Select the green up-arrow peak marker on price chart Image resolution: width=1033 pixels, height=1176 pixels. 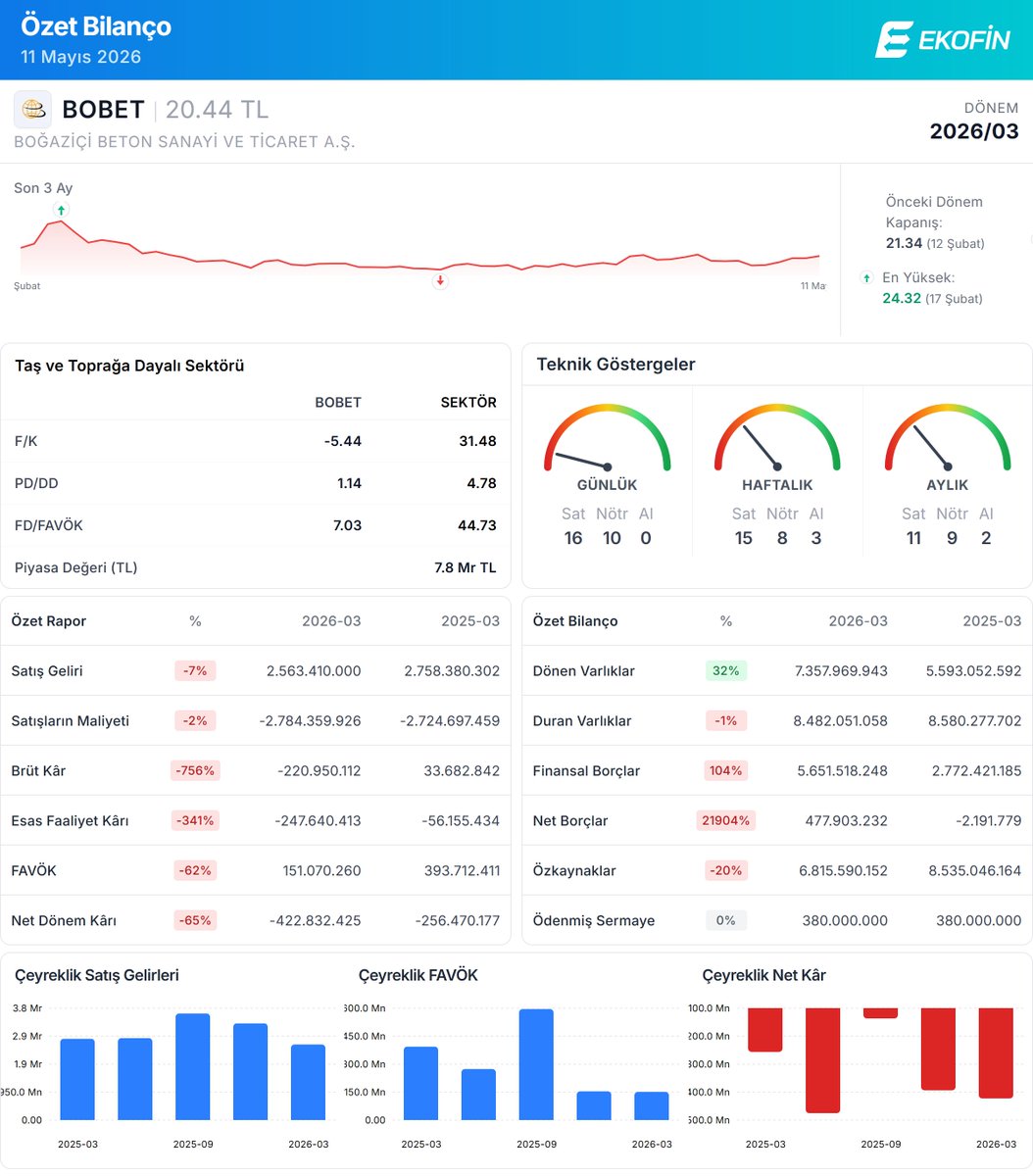pyautogui.click(x=62, y=210)
